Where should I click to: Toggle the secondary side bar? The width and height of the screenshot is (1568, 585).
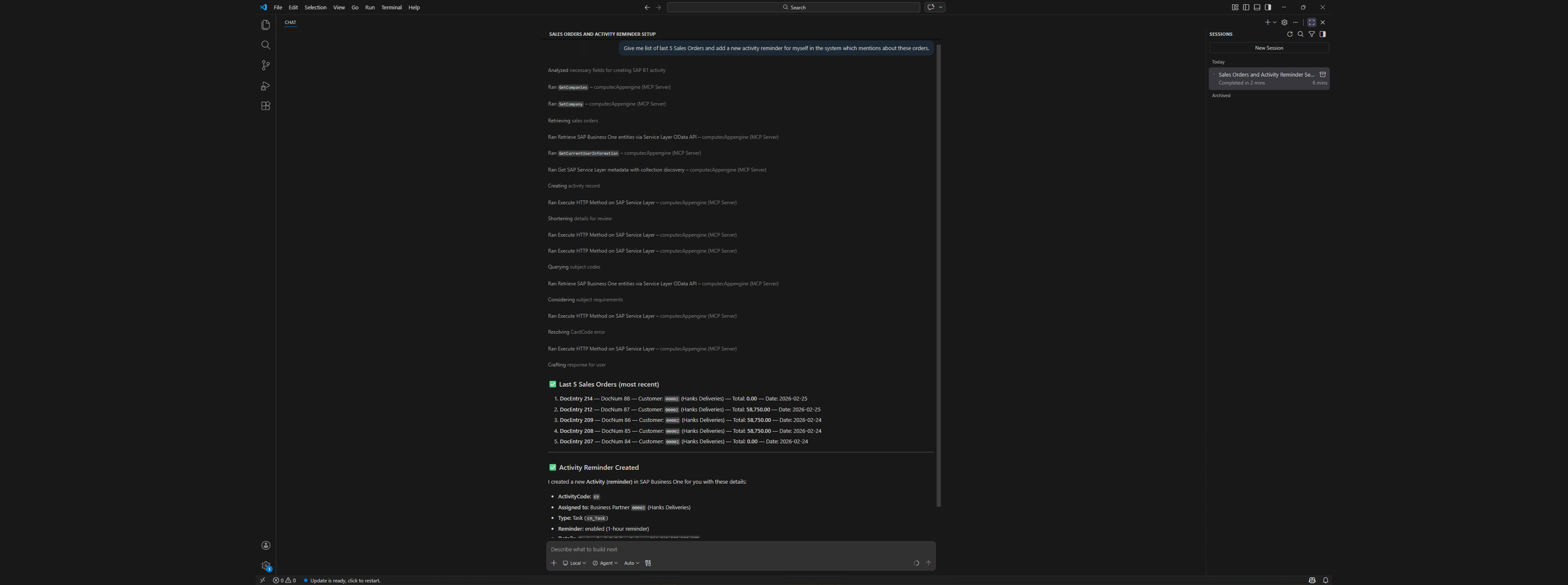[1268, 7]
